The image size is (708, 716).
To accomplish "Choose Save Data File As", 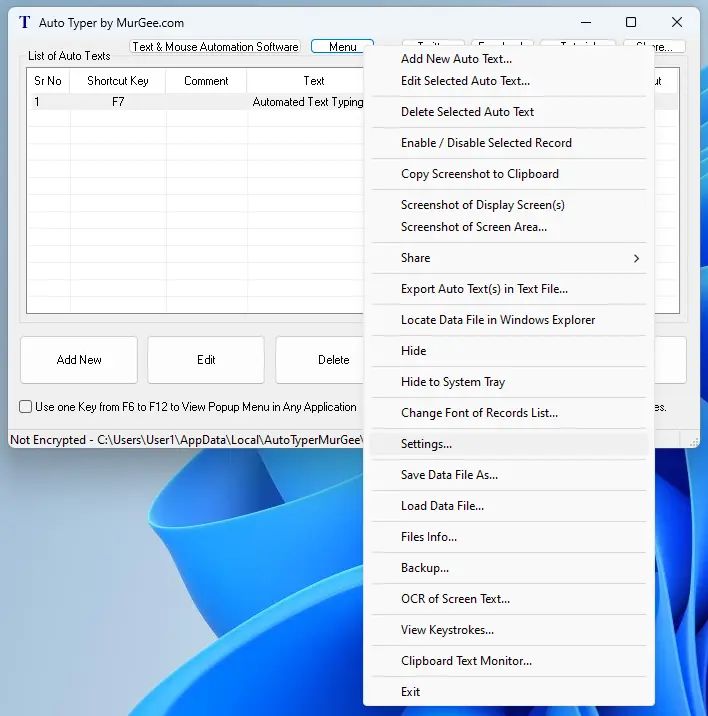I will coord(509,475).
